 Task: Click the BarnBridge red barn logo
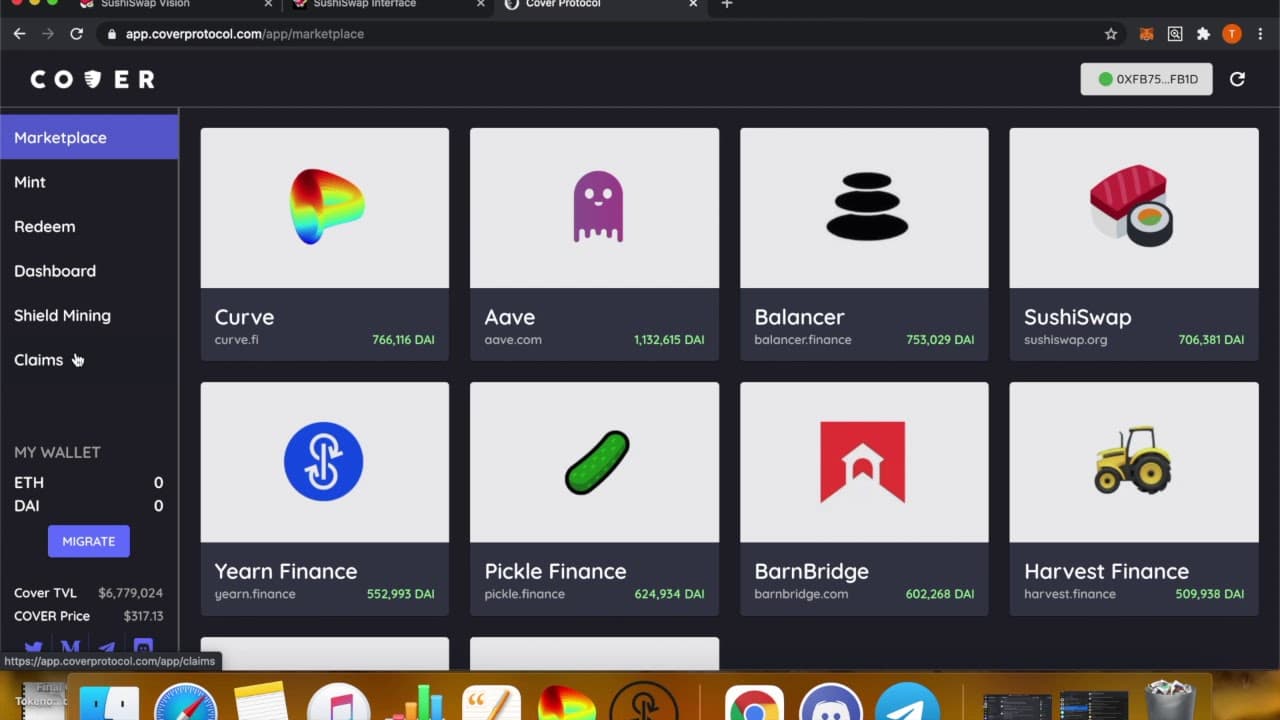click(862, 461)
